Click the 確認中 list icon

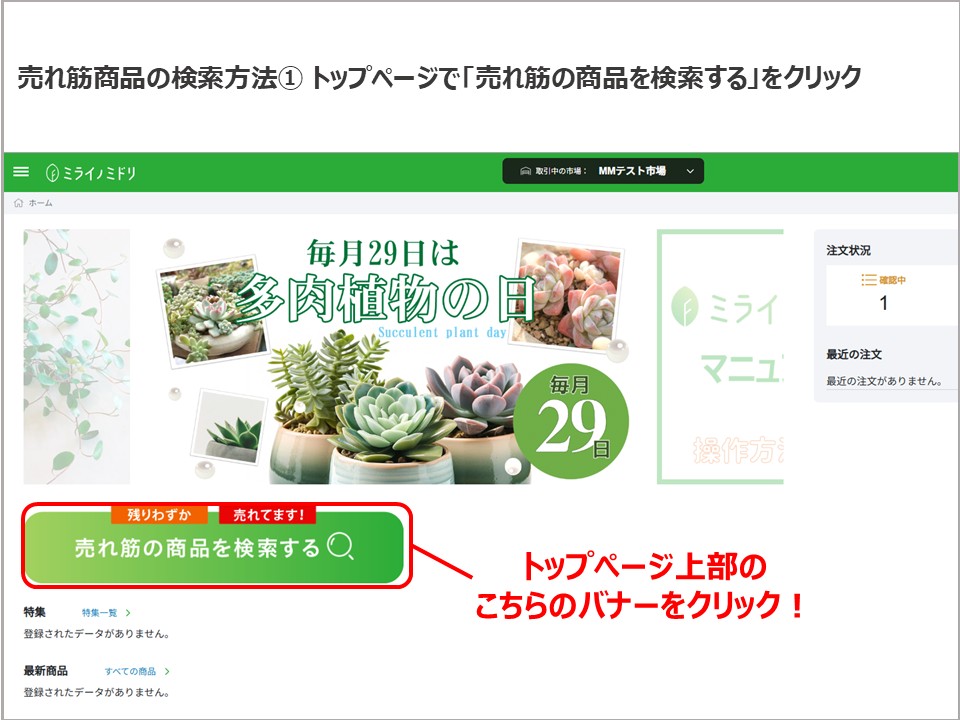point(868,280)
